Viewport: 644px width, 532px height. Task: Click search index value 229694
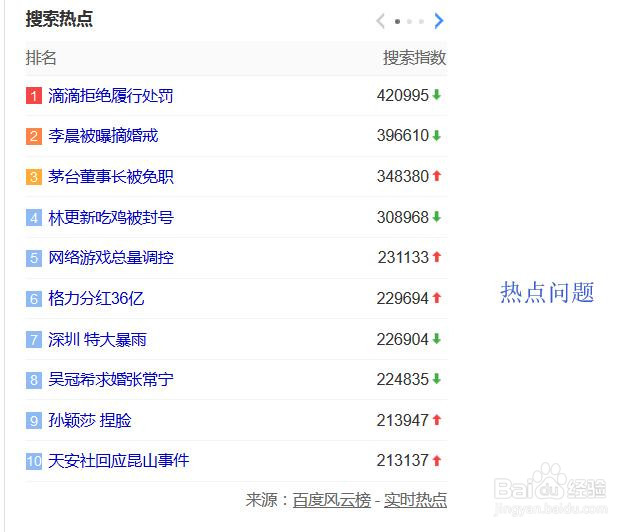tap(403, 298)
